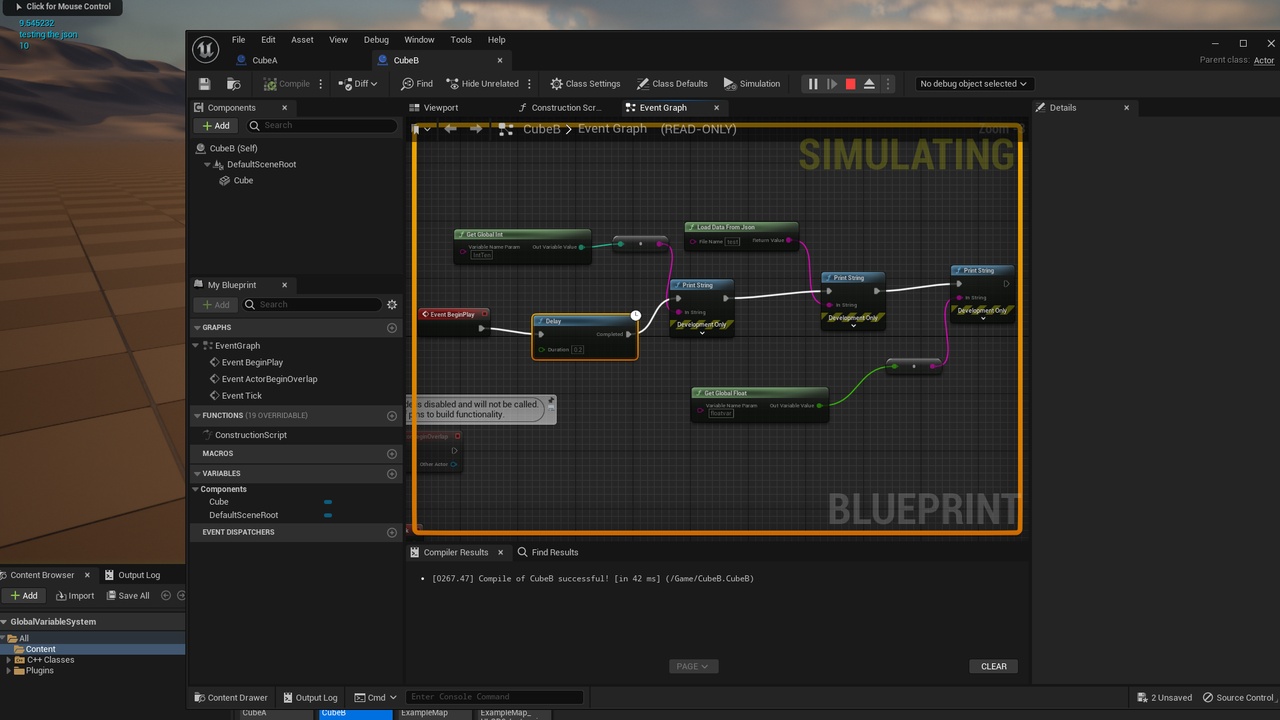
Task: Click the Browse to asset icon
Action: pos(233,84)
